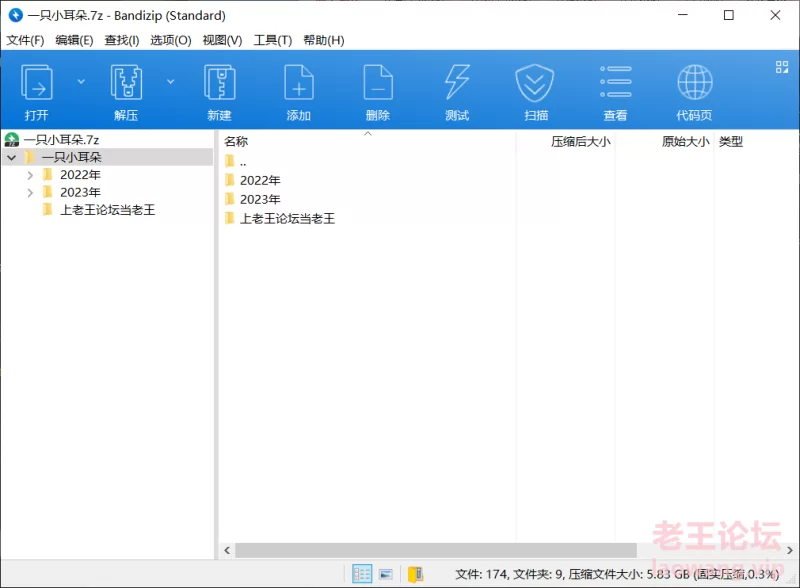
Task: Open the 工具(T) menu
Action: point(273,40)
